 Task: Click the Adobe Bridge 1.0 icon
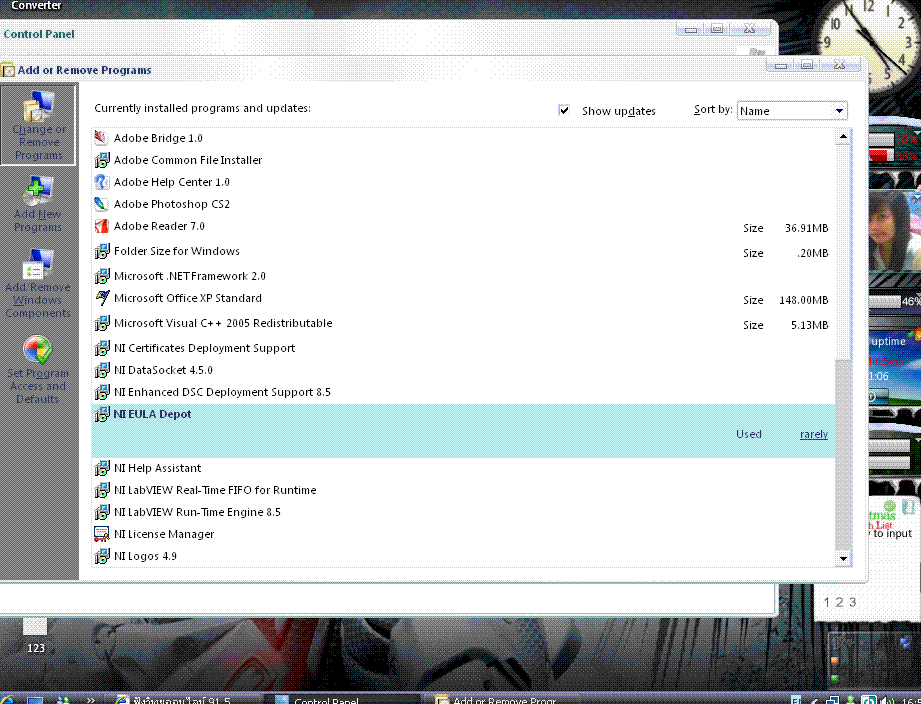tap(102, 138)
